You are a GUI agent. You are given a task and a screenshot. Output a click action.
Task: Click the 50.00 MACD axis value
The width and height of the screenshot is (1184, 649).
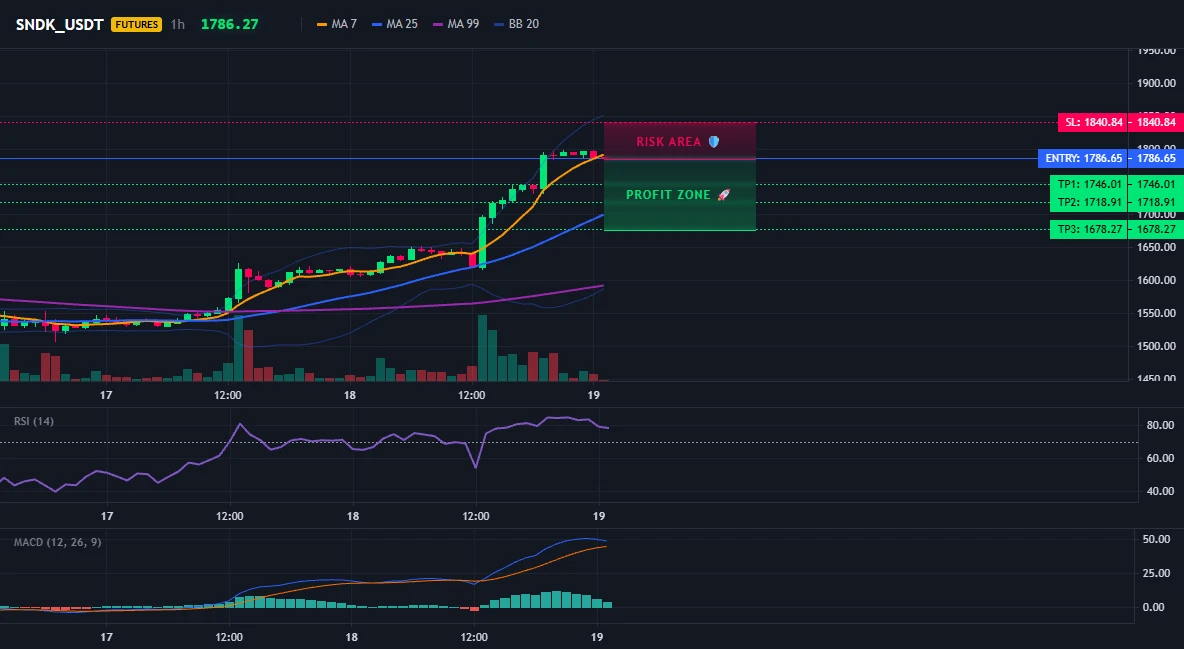pyautogui.click(x=1156, y=539)
